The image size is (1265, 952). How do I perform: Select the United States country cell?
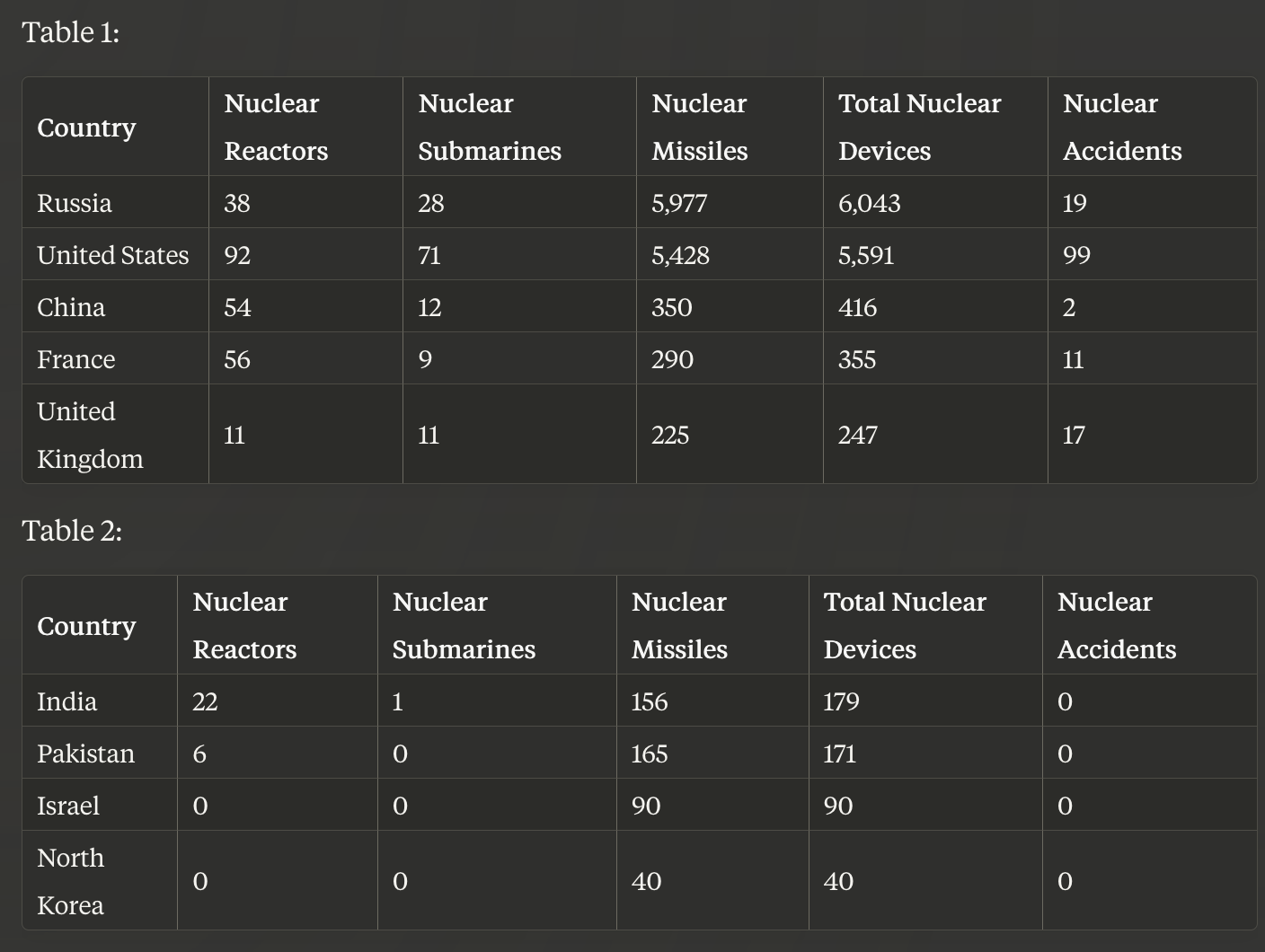click(x=113, y=255)
